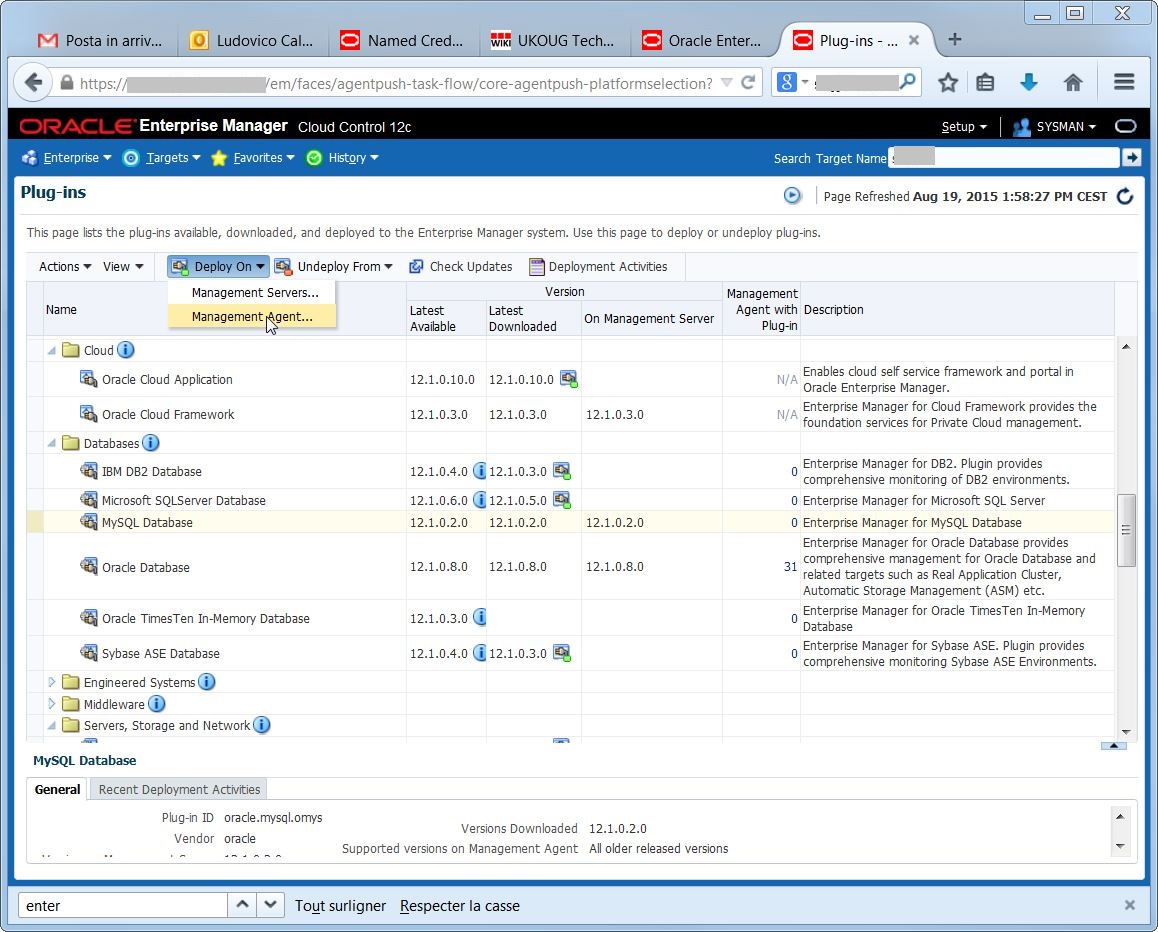
Task: Refresh the Plug-ins page using the circular arrow
Action: [x=1125, y=196]
